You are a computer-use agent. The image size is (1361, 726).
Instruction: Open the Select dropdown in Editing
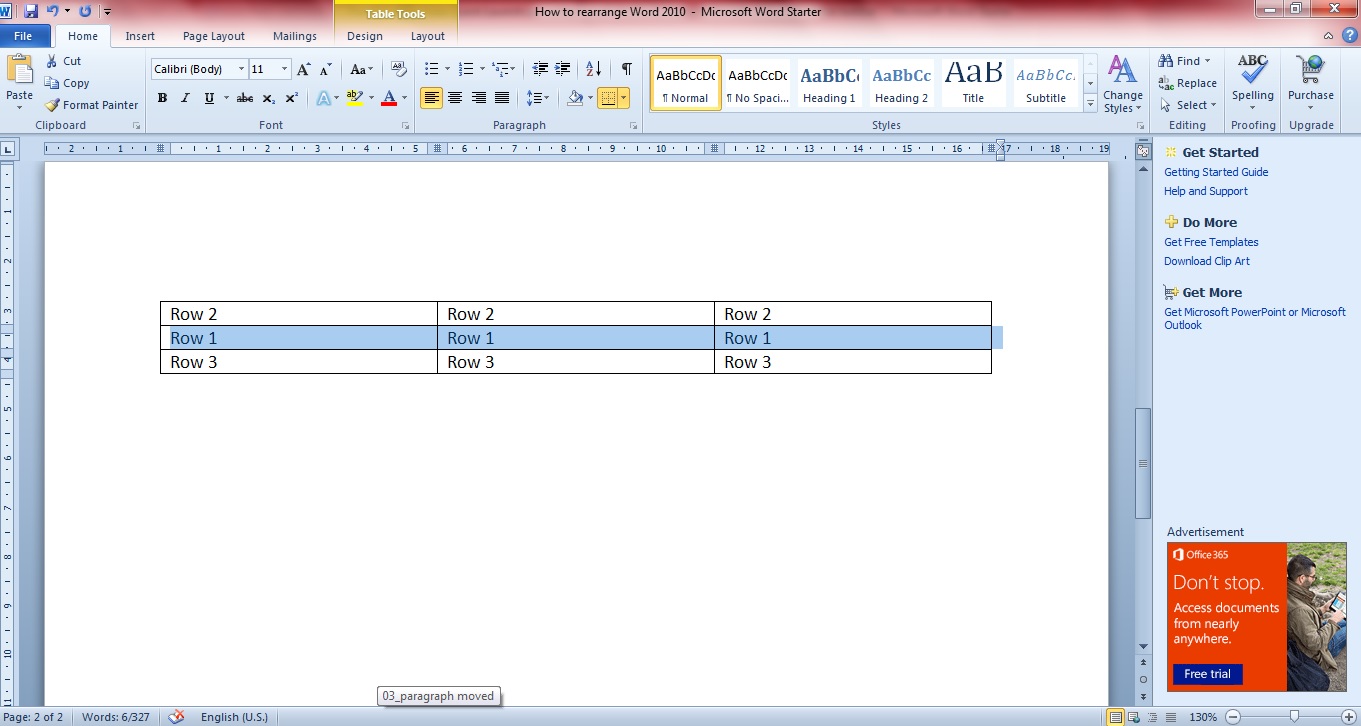click(x=1188, y=105)
